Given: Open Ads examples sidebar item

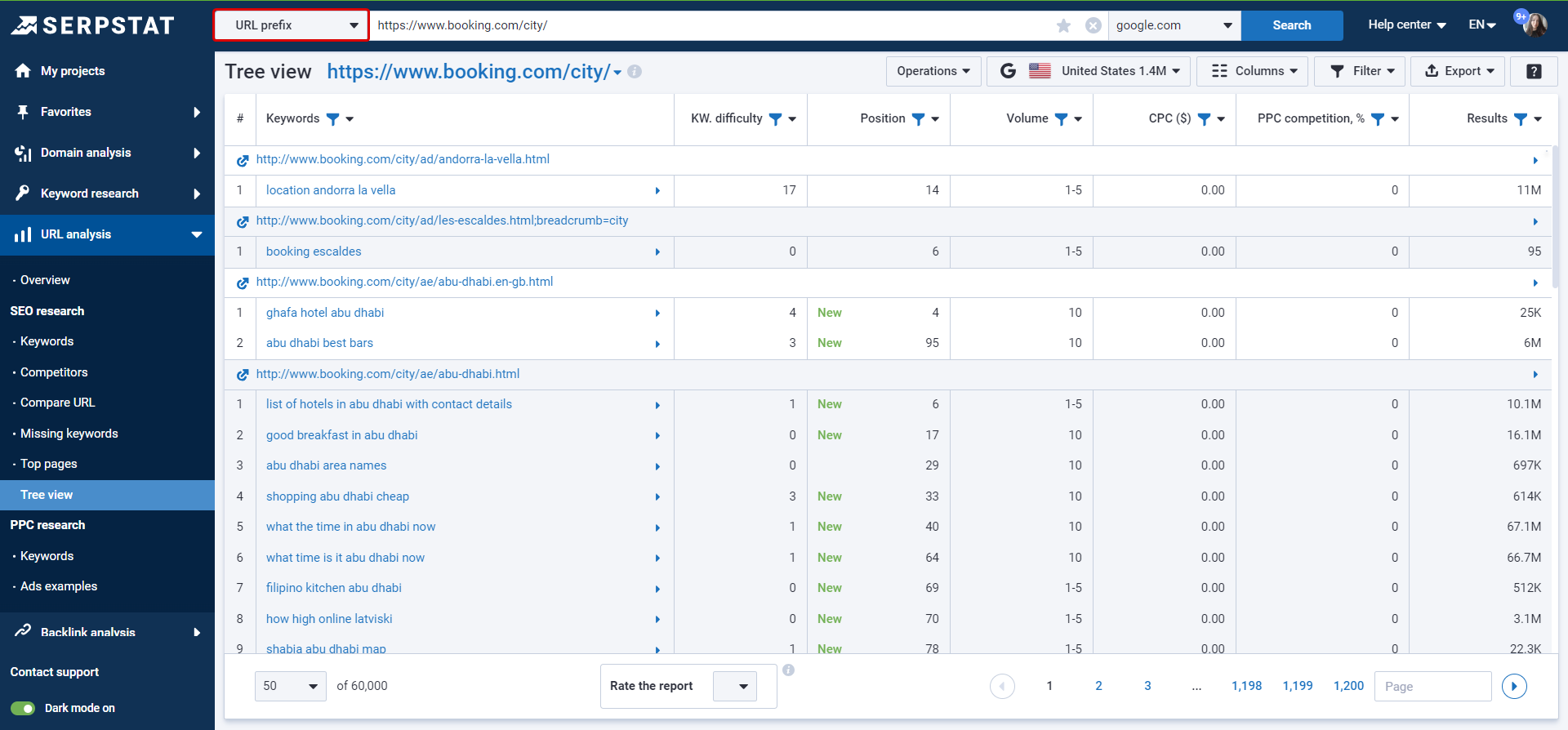Looking at the screenshot, I should coord(59,586).
